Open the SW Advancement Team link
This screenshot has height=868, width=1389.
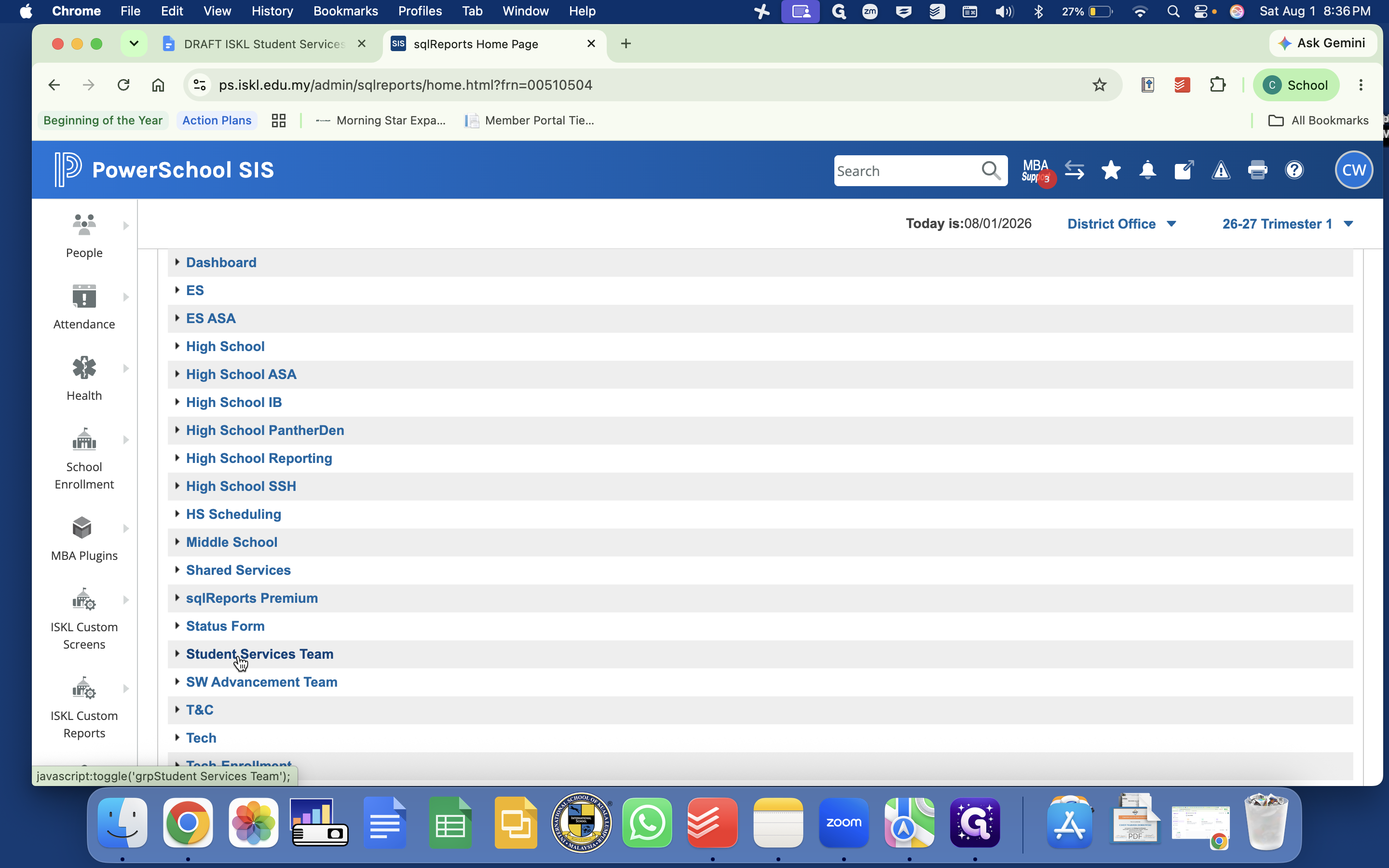(261, 682)
